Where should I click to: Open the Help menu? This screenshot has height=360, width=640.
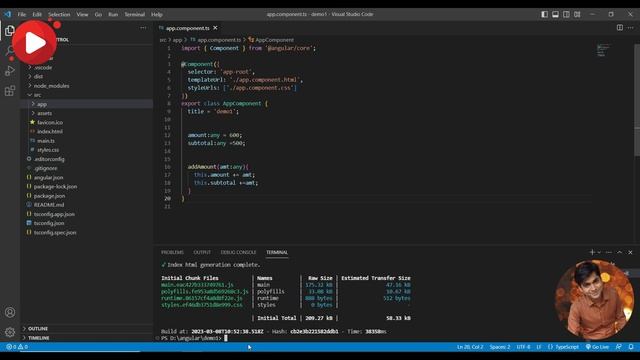tap(157, 14)
